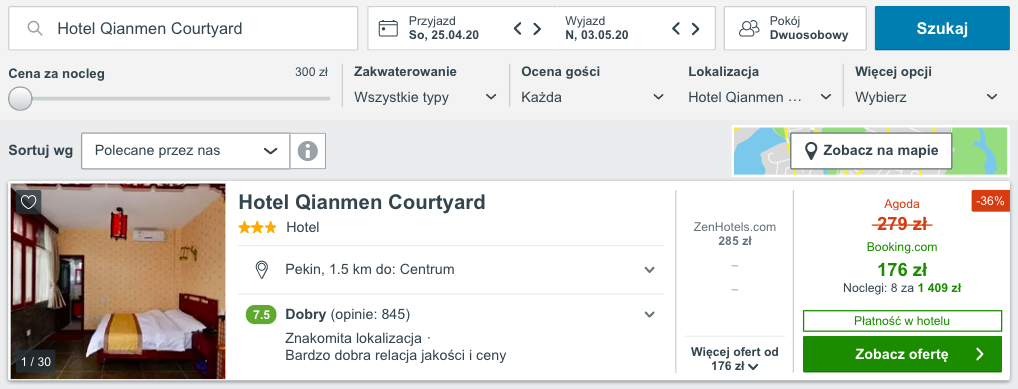
Task: Advance departure date with next arrow
Action: click(x=695, y=29)
